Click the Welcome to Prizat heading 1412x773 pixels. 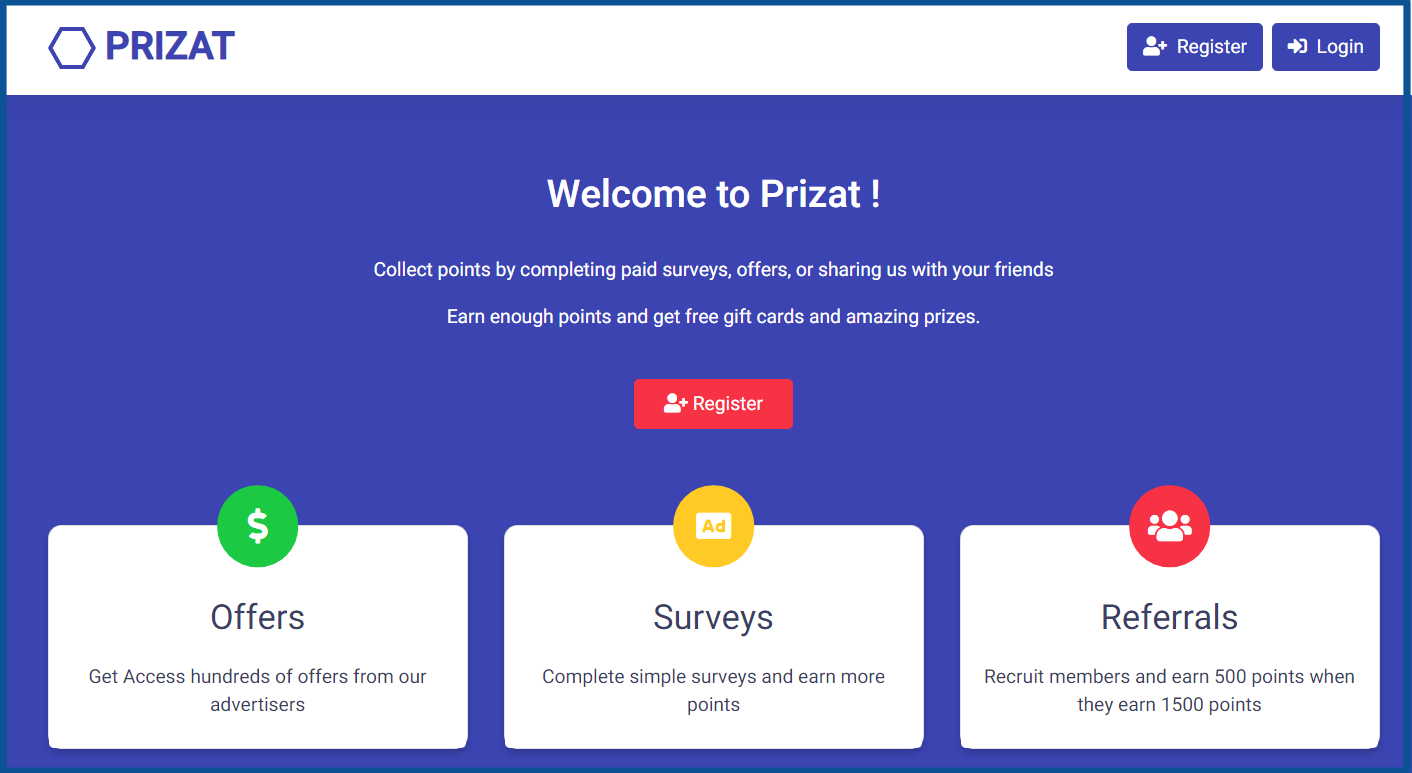tap(714, 193)
